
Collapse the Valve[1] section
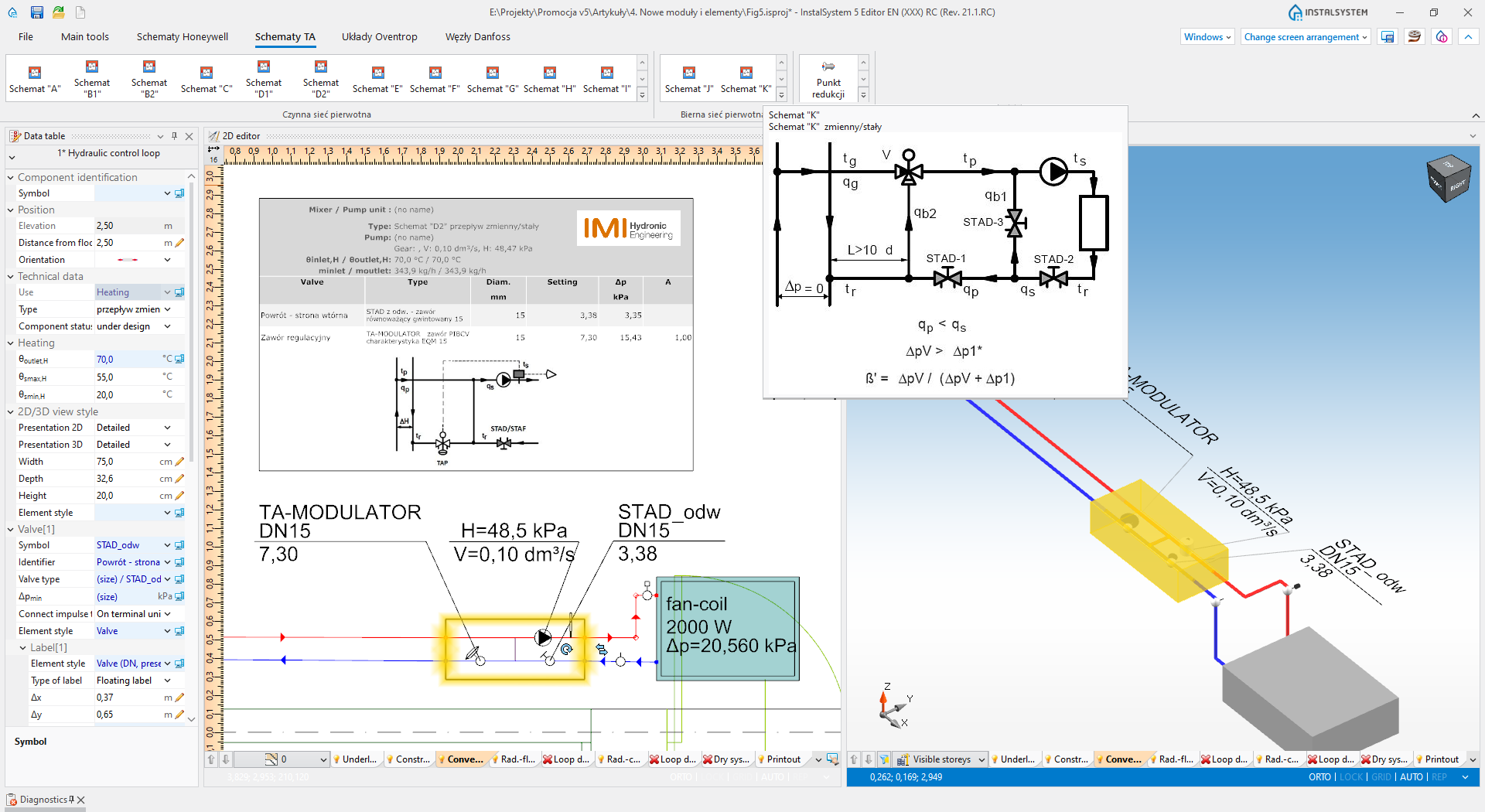click(x=11, y=530)
